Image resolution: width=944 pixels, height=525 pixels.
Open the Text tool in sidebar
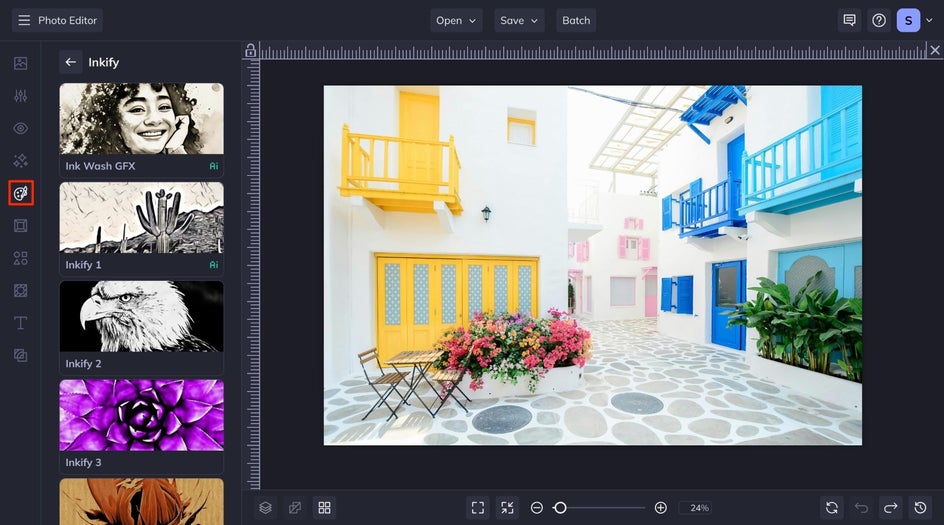pos(21,323)
